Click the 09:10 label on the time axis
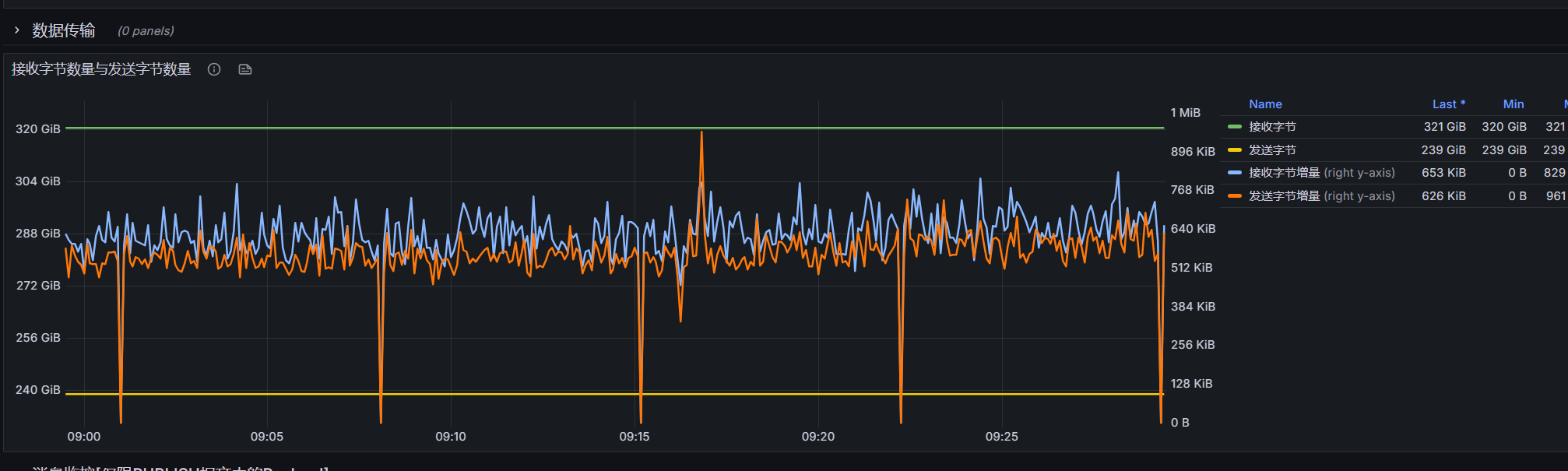 tap(451, 437)
